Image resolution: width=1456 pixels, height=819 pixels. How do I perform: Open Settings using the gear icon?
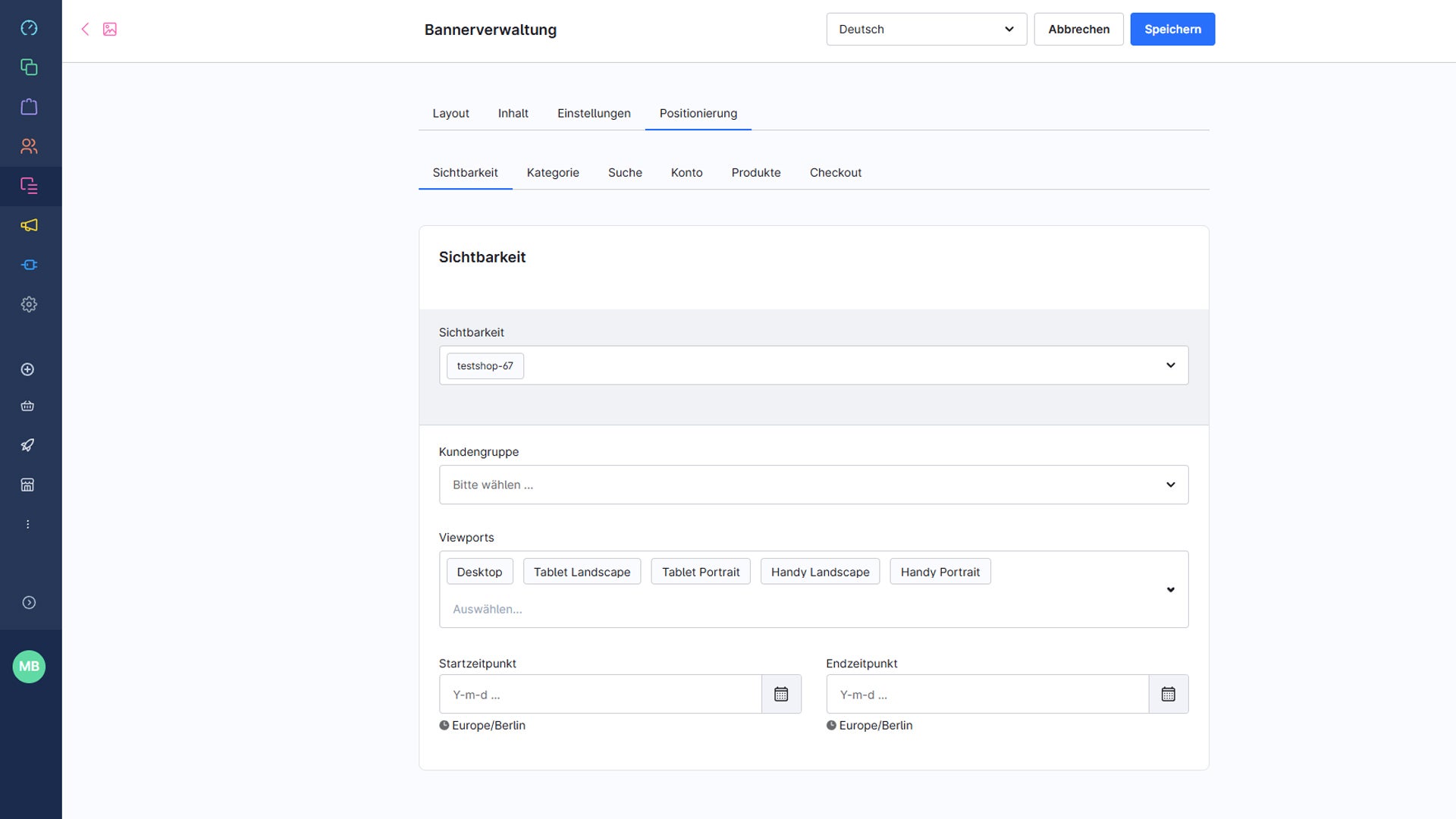[29, 304]
